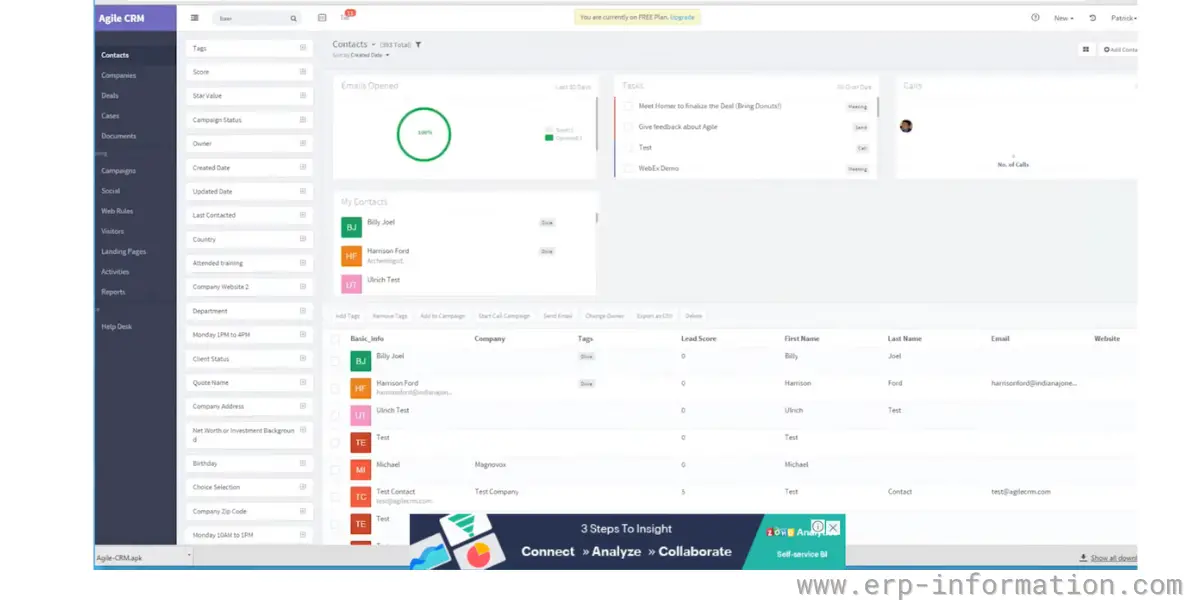Go to Companies in sidebar

pyautogui.click(x=118, y=75)
